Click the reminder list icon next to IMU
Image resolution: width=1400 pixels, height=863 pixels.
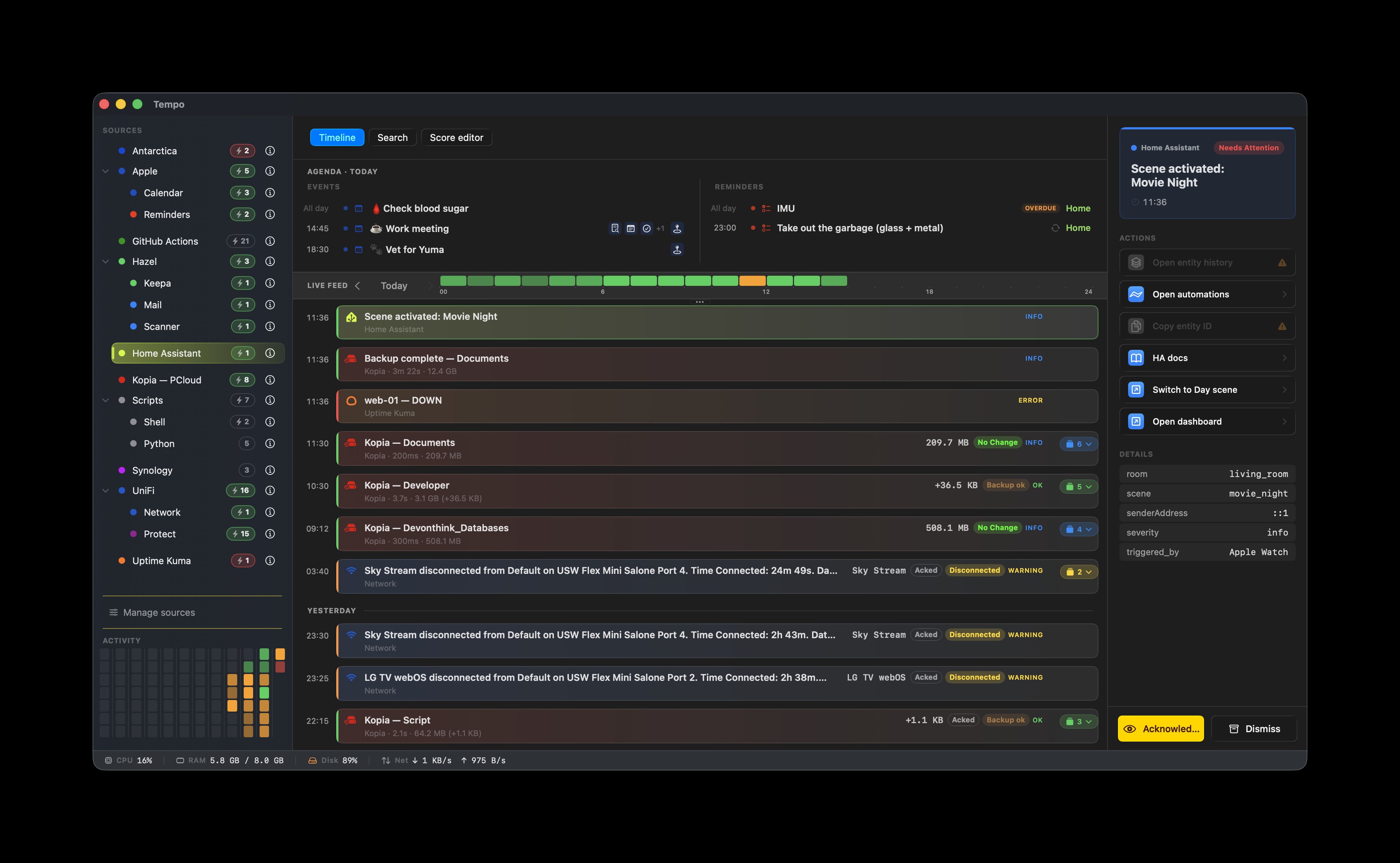coord(766,208)
